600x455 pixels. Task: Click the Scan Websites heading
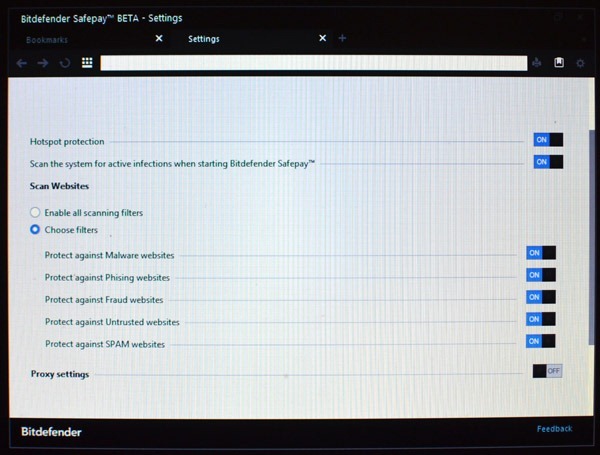pyautogui.click(x=59, y=186)
